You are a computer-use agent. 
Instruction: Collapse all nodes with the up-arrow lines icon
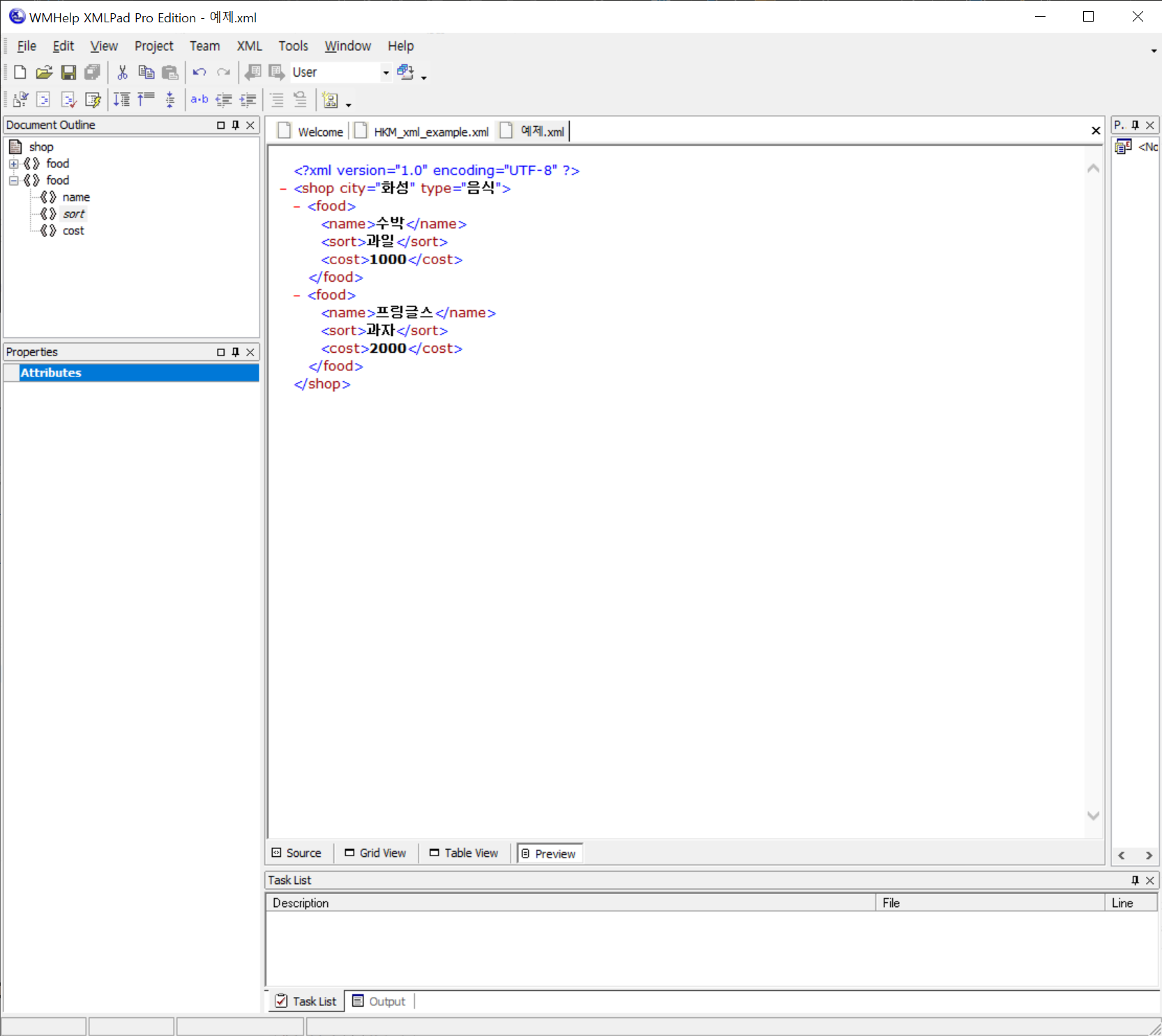tap(146, 100)
